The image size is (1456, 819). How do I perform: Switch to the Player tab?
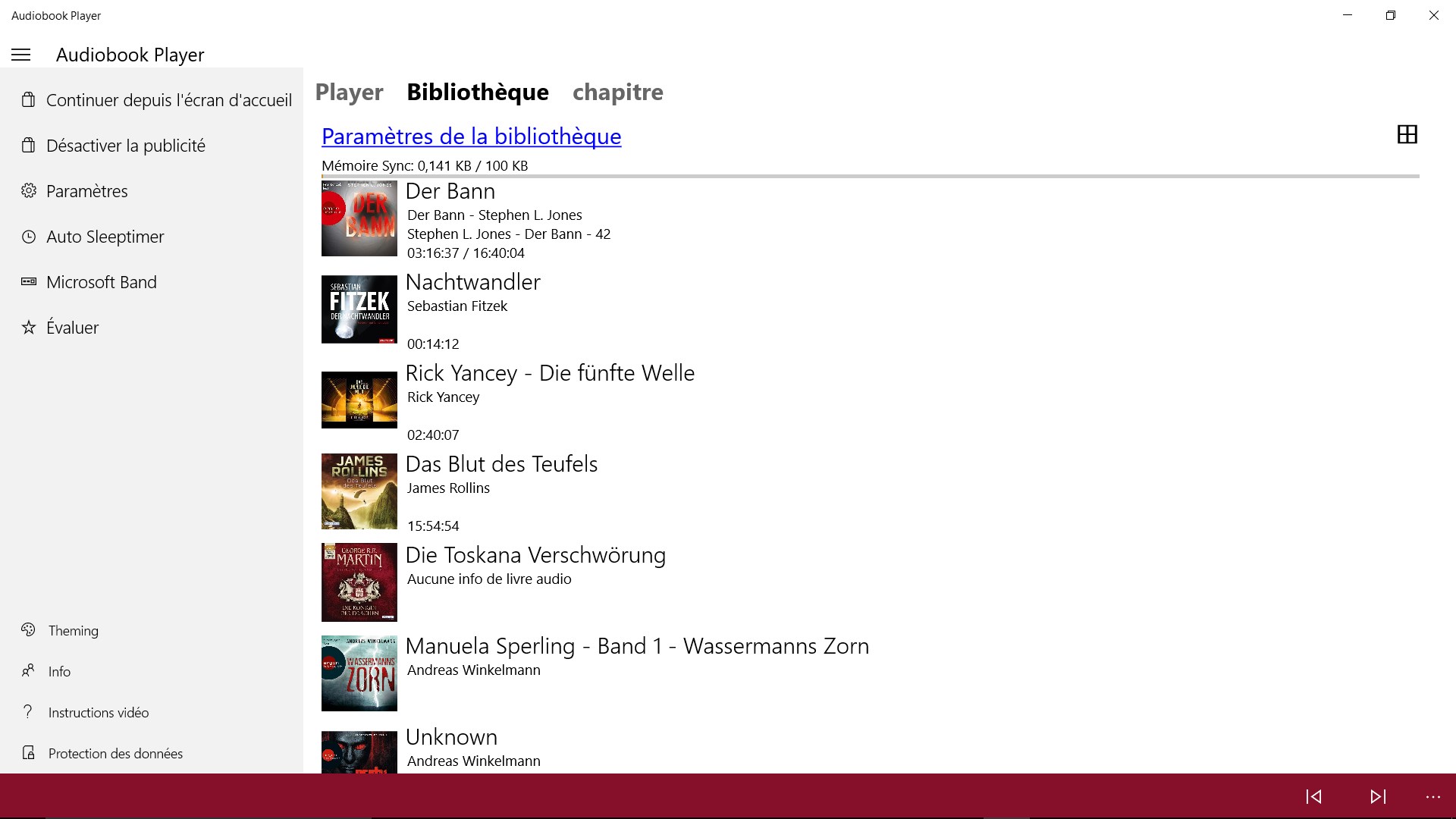(349, 91)
